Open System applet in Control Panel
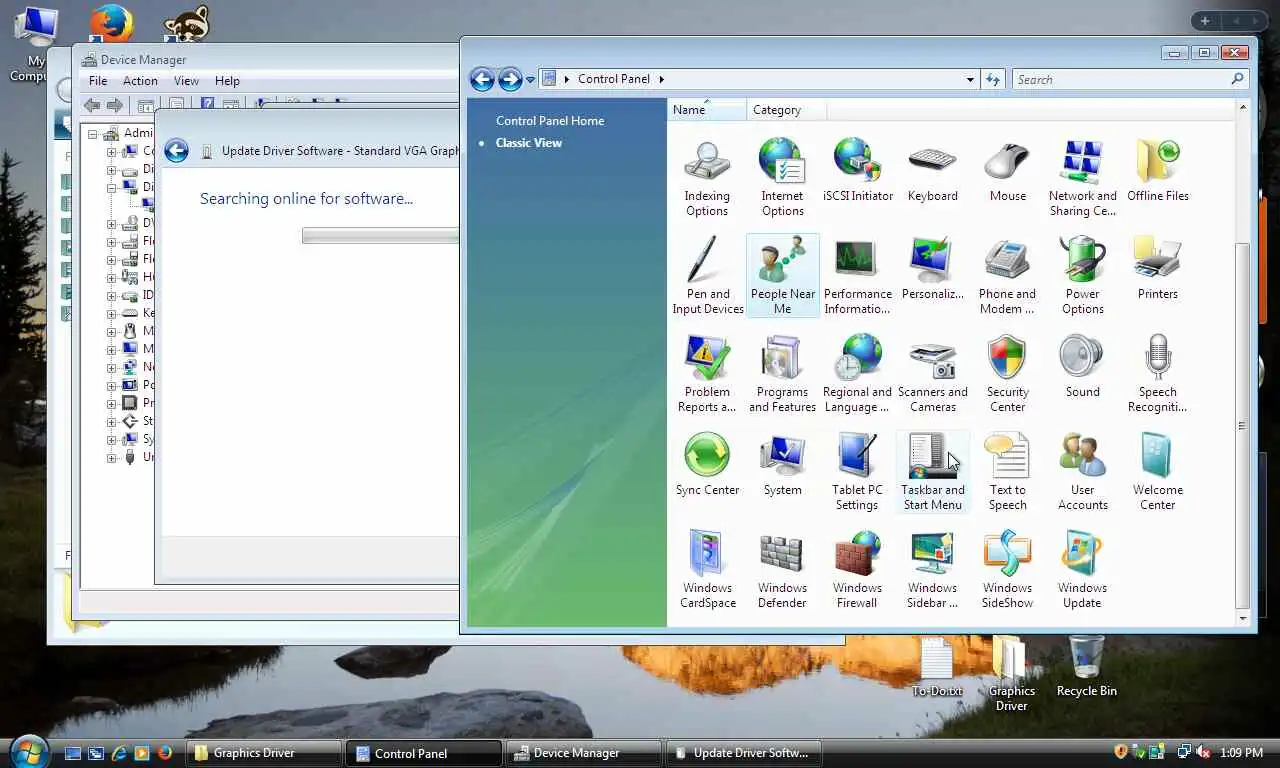 coord(782,465)
